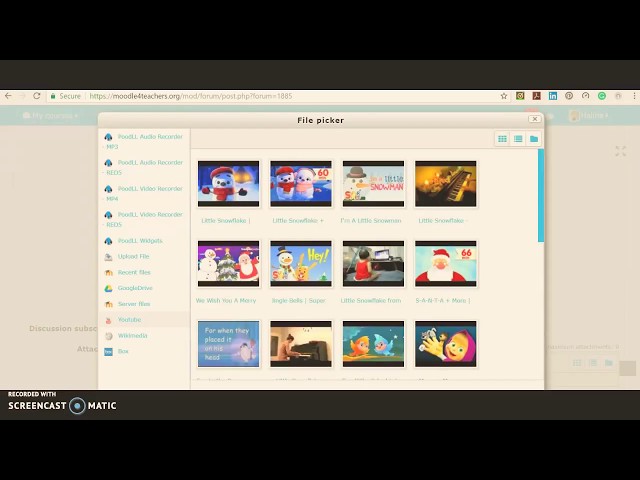
Task: Click 'S-A-N-T-A + More |' title
Action: 443,300
